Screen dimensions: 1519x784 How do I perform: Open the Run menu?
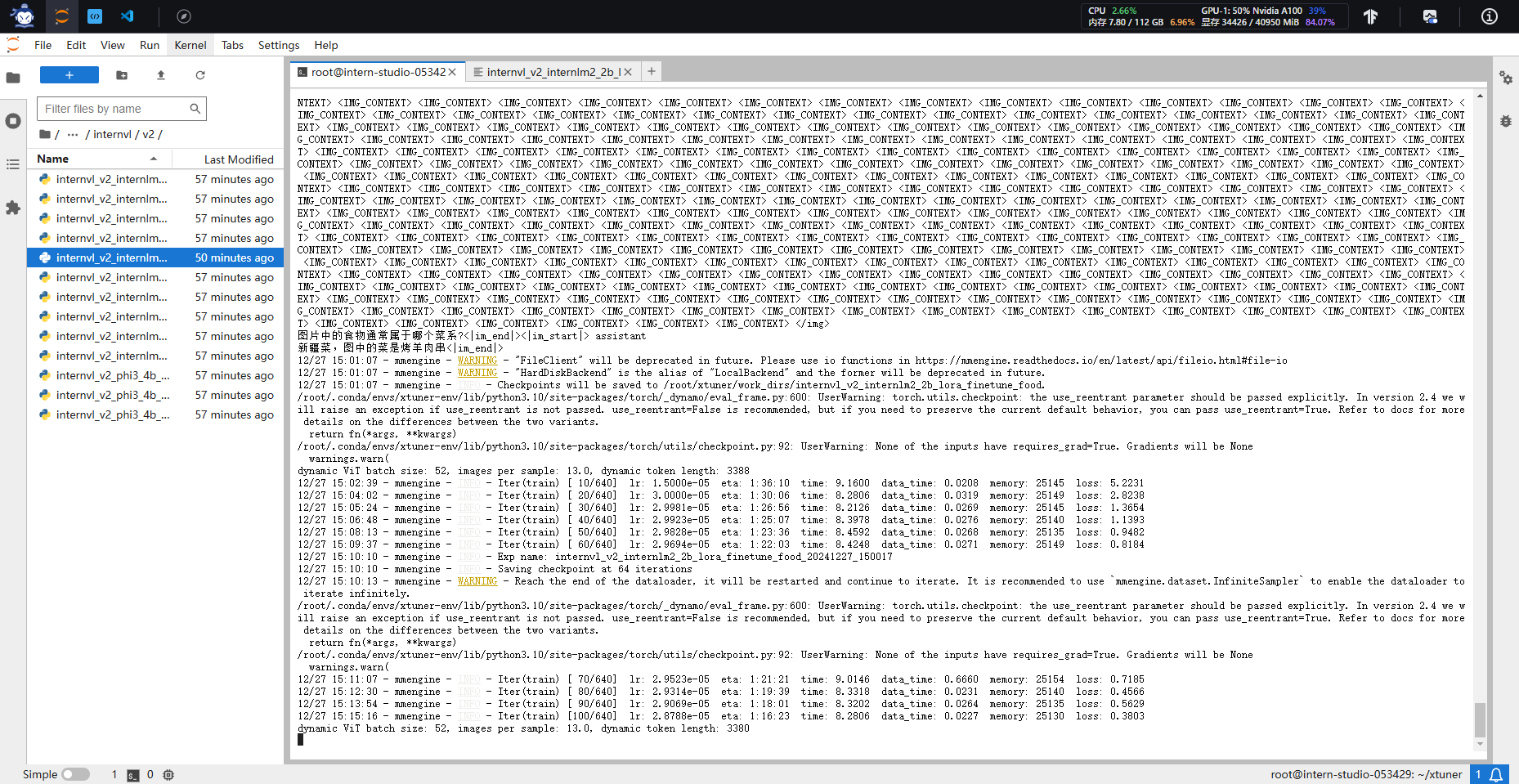tap(150, 45)
